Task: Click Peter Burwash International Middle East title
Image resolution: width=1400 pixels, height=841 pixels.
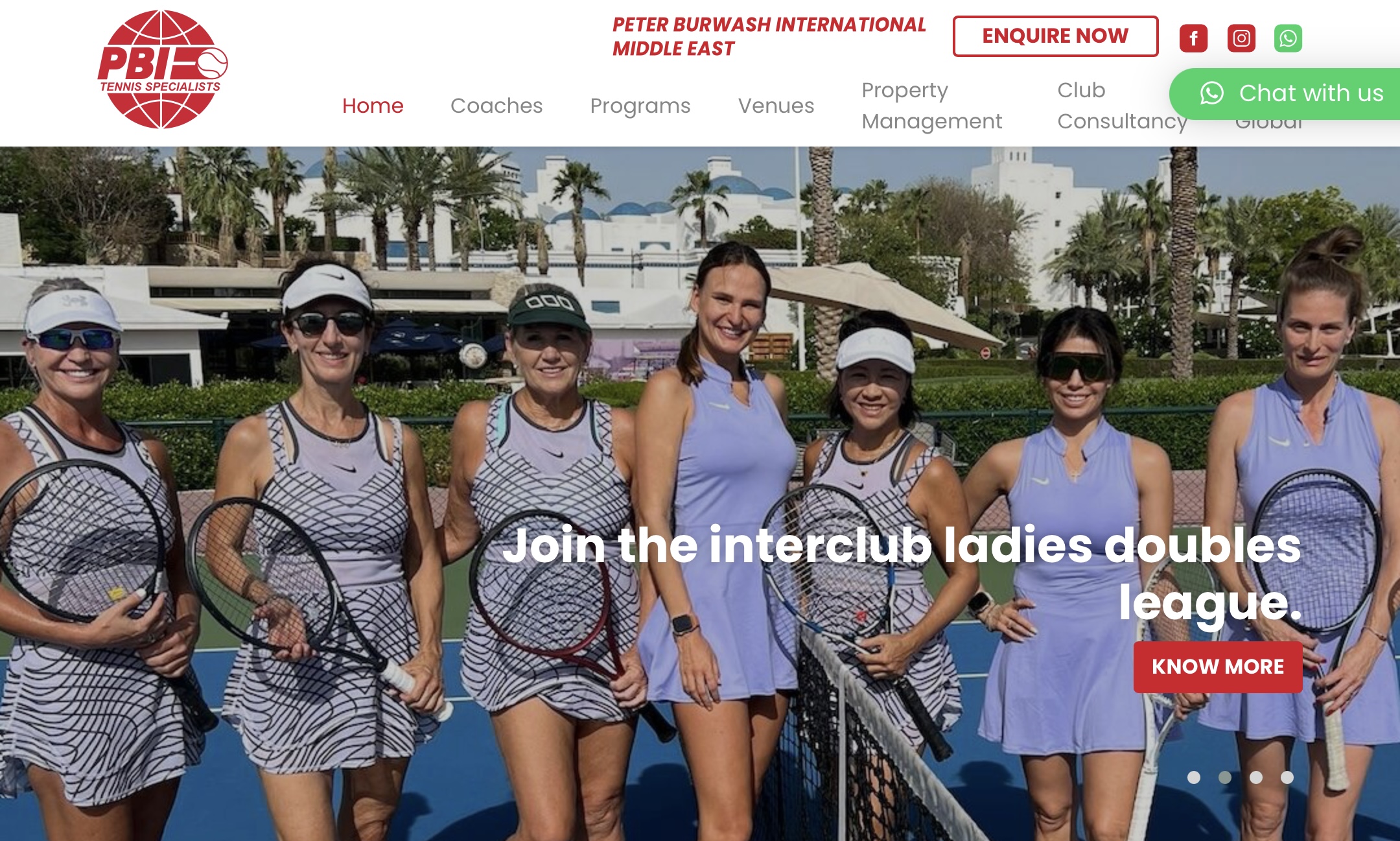Action: click(x=769, y=36)
